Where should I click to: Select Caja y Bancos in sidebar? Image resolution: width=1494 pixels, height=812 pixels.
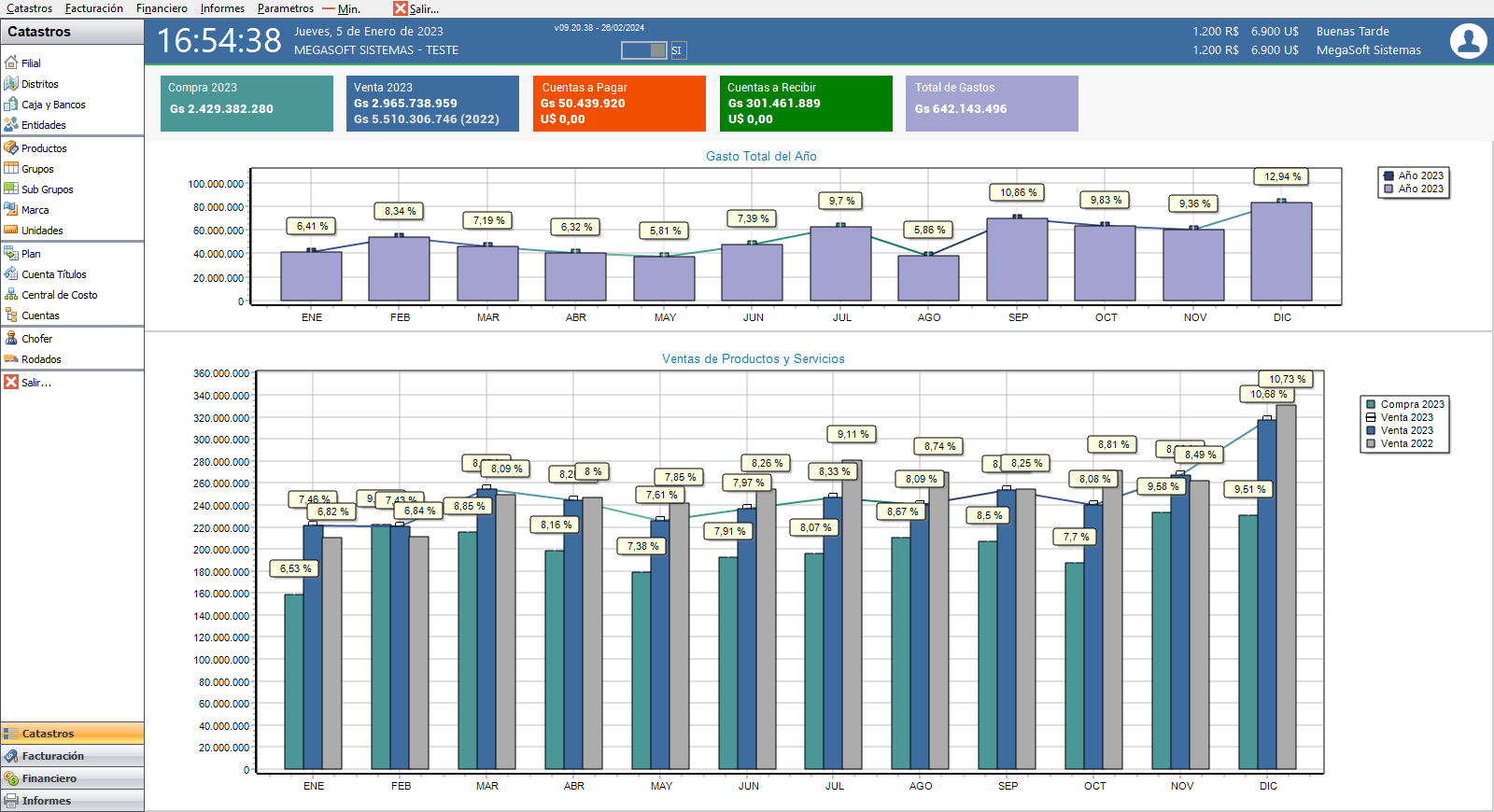click(45, 105)
